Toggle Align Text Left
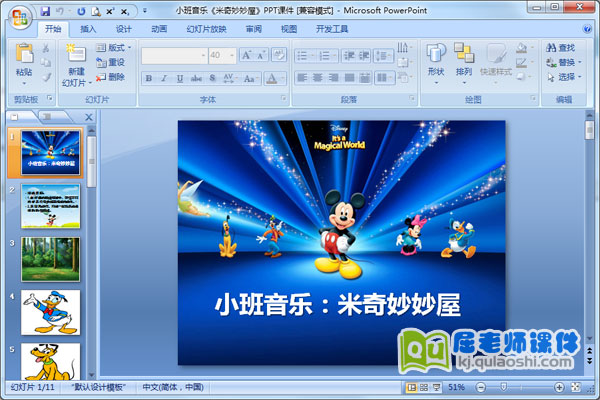 [x=302, y=78]
